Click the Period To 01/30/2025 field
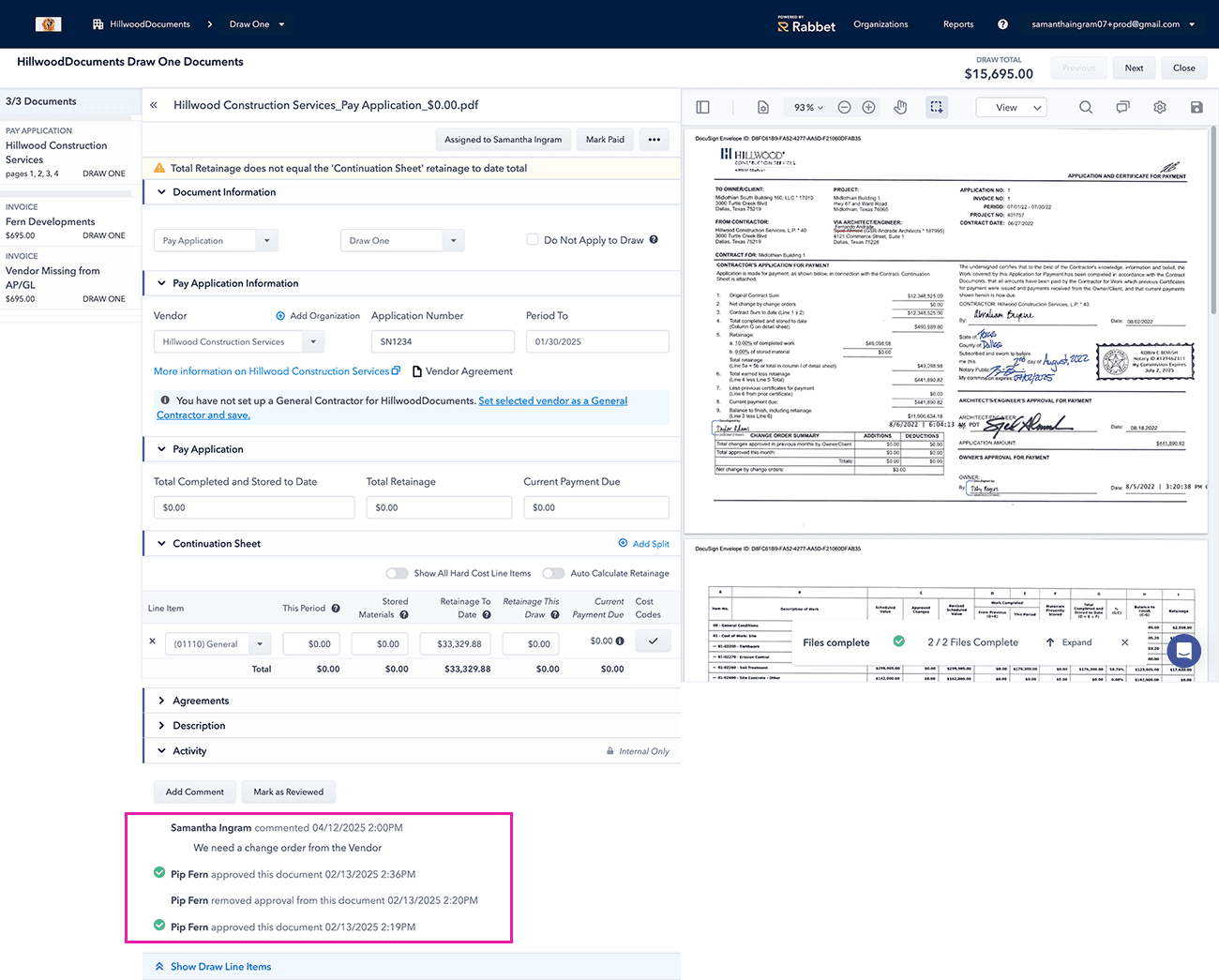 click(x=597, y=342)
